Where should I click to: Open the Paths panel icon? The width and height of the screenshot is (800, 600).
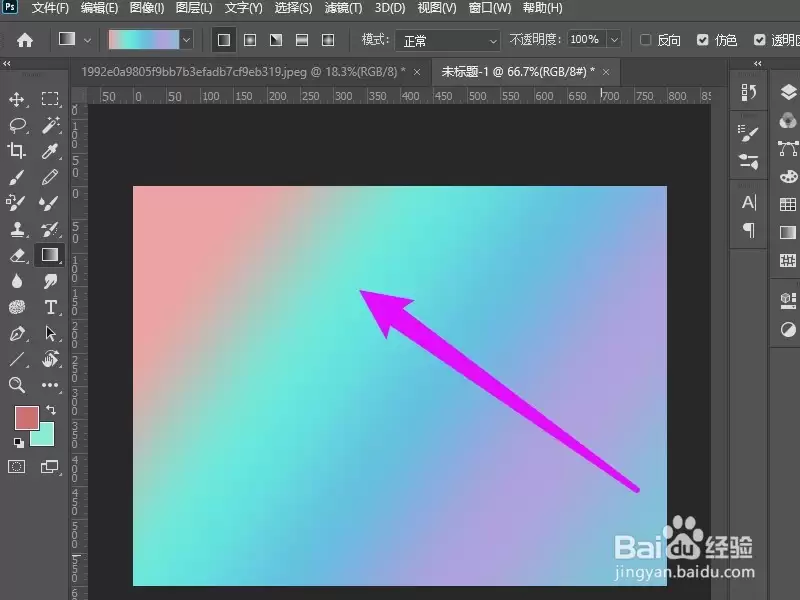pos(788,148)
